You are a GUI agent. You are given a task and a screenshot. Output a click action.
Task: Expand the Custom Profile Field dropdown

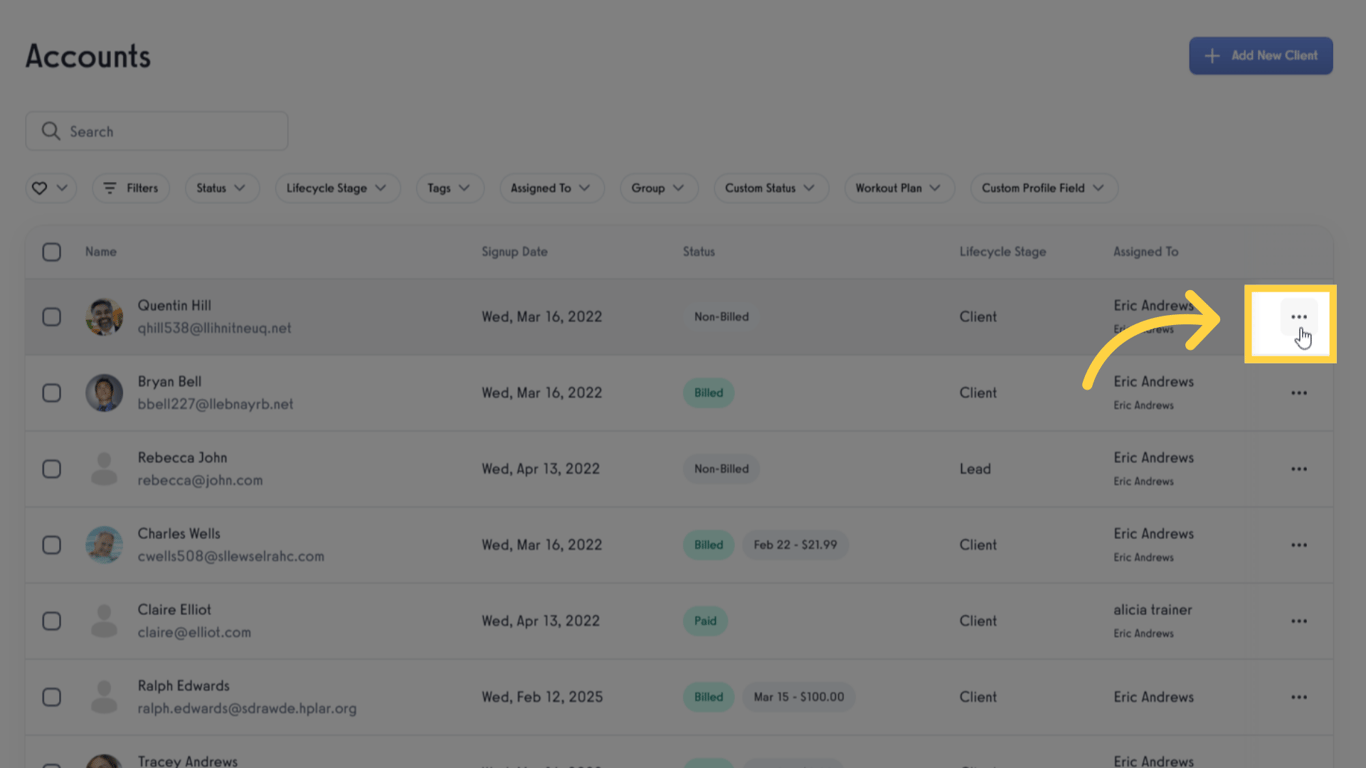[1043, 188]
